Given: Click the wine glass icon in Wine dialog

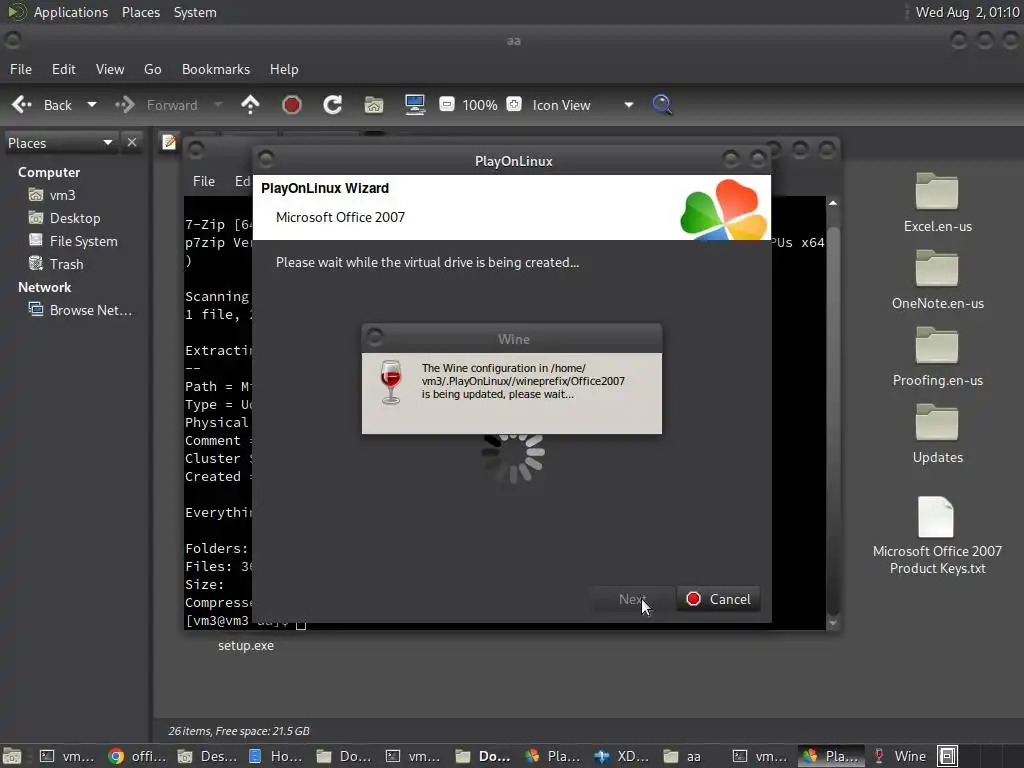Looking at the screenshot, I should click(x=391, y=383).
